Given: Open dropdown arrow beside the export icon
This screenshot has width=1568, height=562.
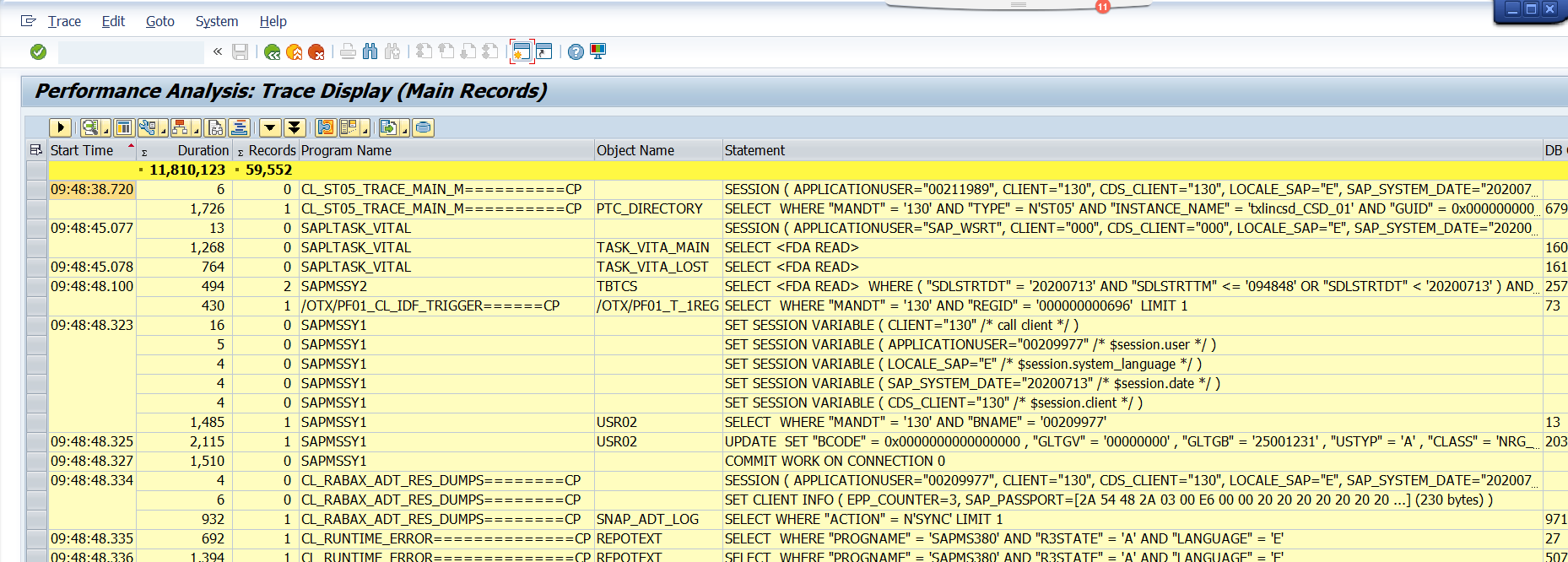Looking at the screenshot, I should pyautogui.click(x=404, y=129).
